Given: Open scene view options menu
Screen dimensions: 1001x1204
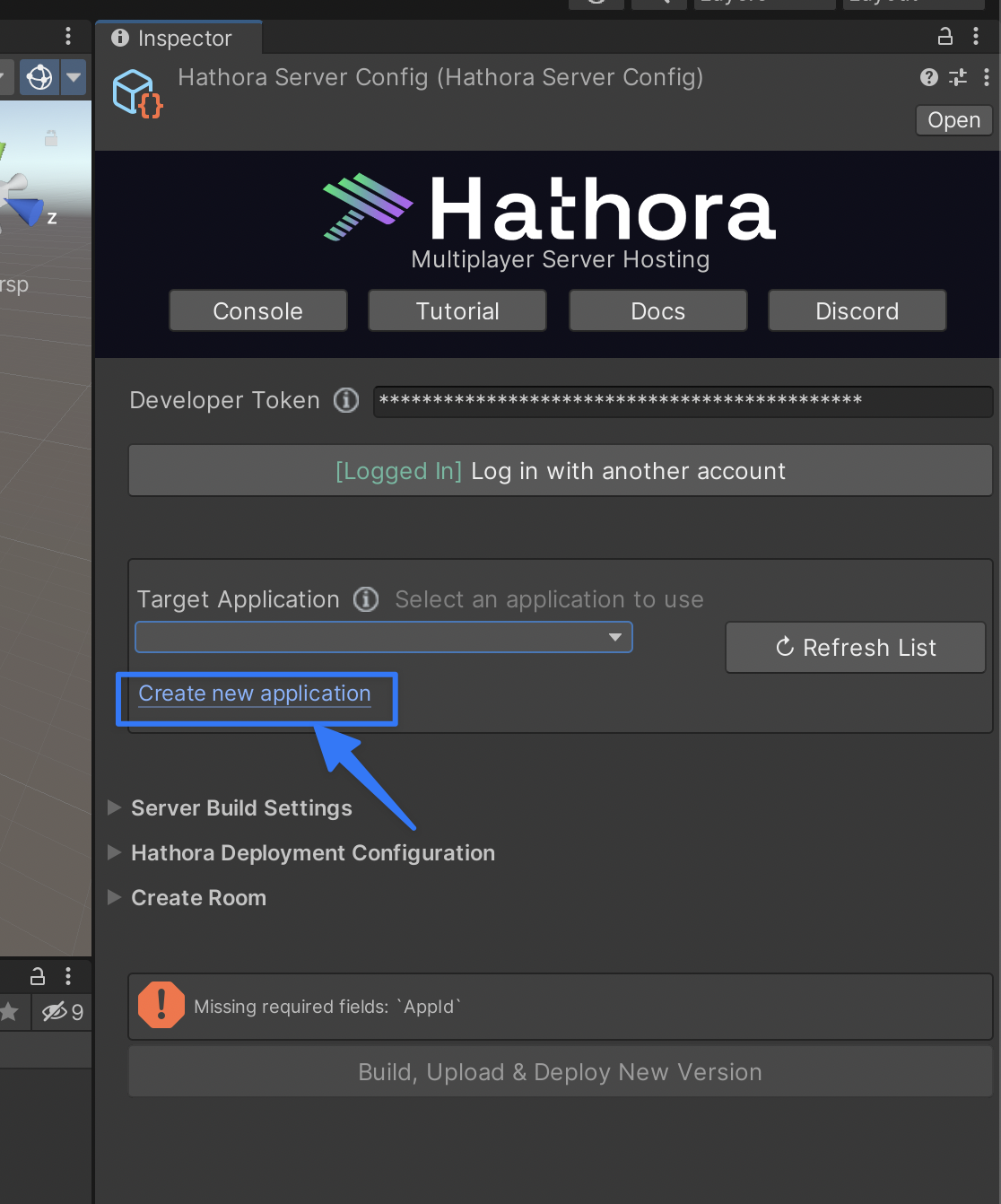Looking at the screenshot, I should [x=68, y=36].
